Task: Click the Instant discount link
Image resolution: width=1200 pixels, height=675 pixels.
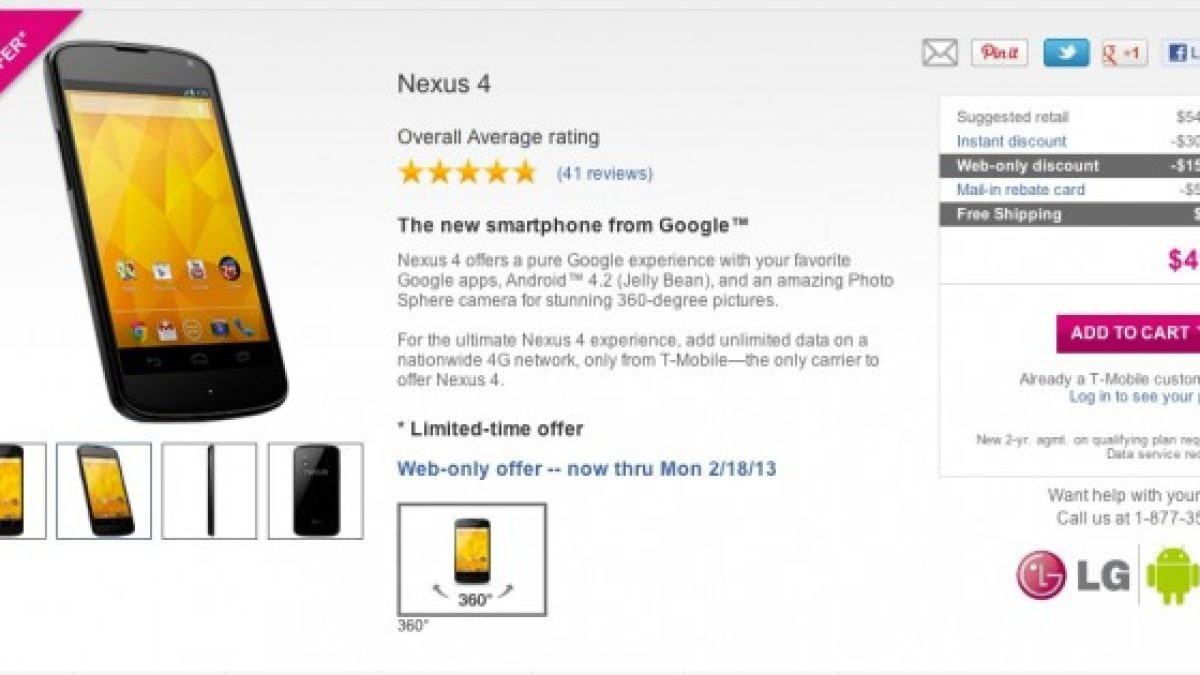Action: tap(1011, 141)
